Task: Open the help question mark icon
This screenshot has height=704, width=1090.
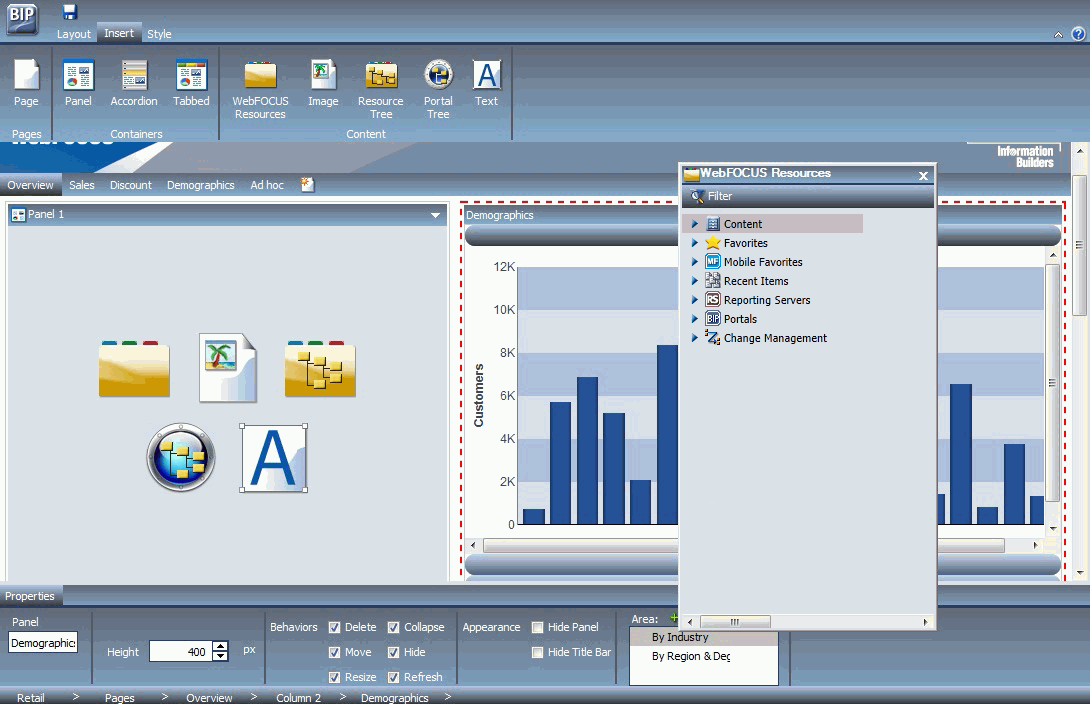Action: pos(1078,33)
